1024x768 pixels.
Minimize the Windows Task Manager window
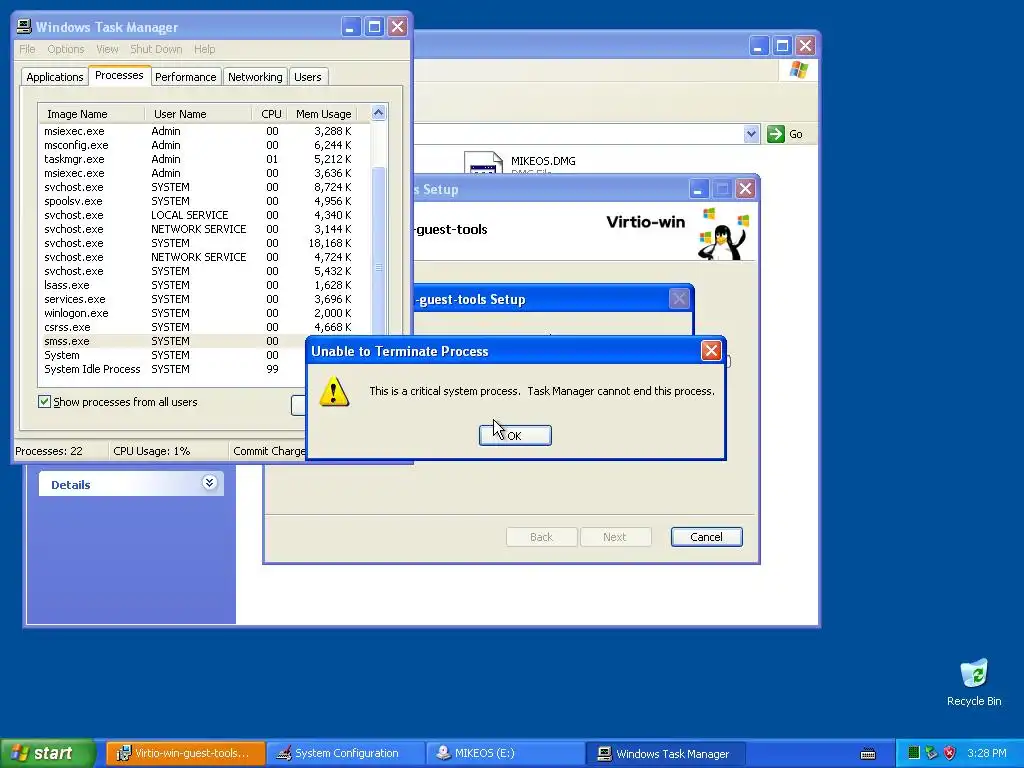tap(351, 27)
